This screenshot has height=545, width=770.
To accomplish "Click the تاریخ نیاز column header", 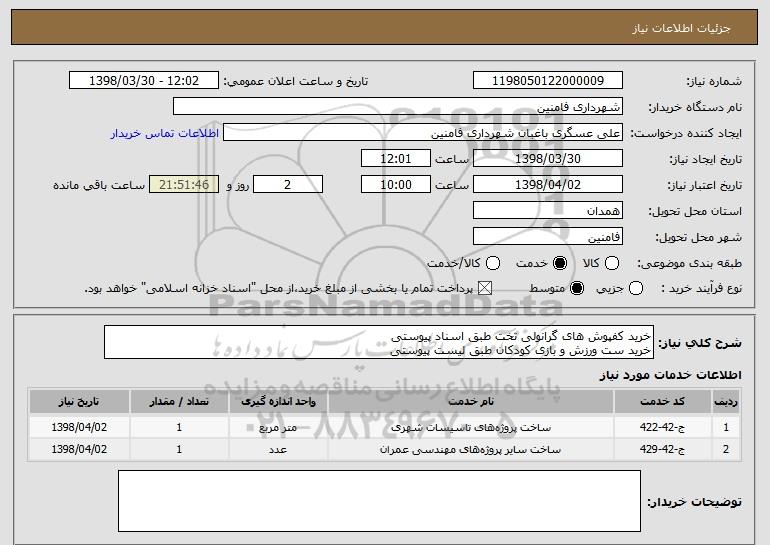I will [x=79, y=402].
